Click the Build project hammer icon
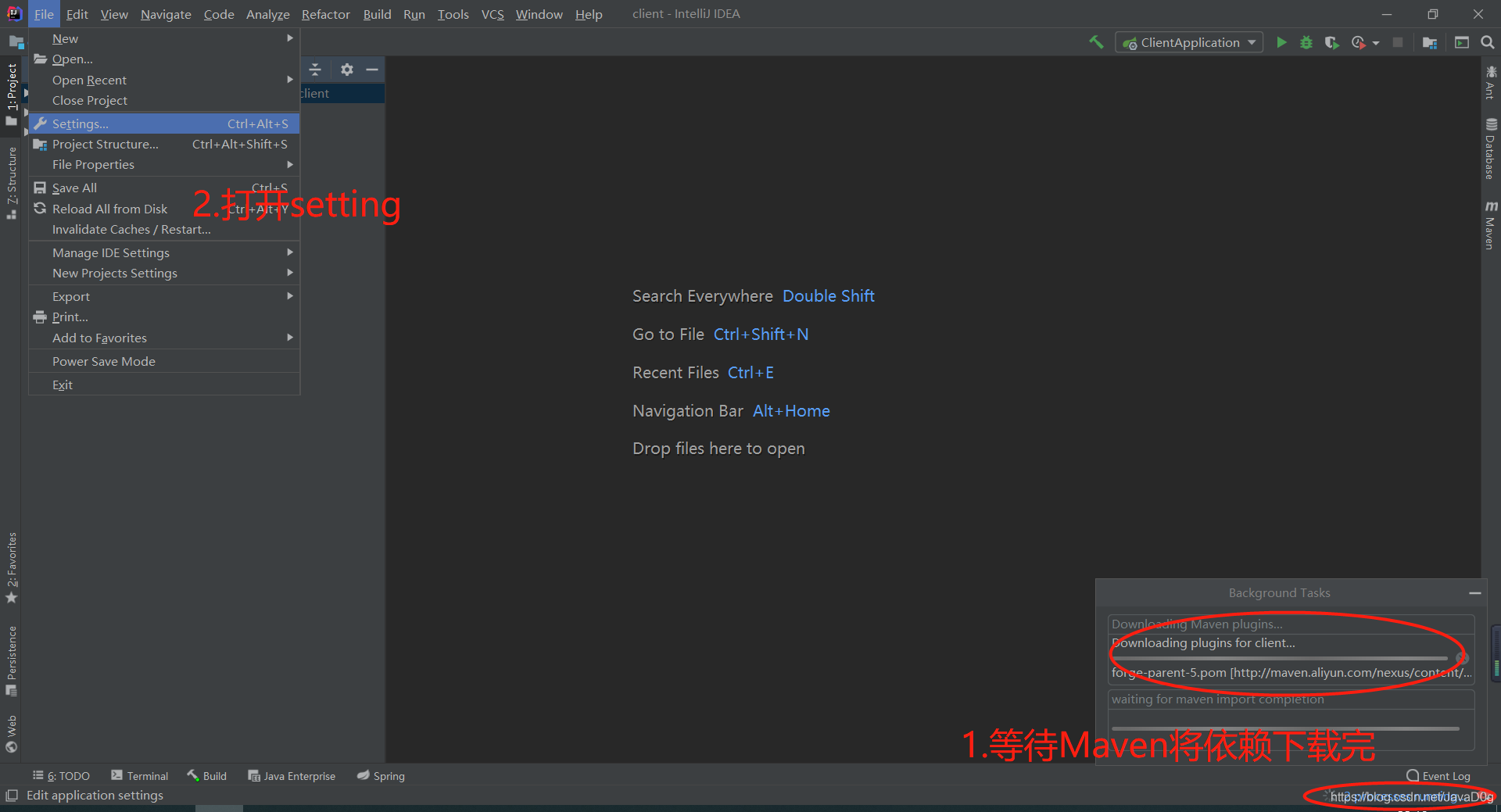This screenshot has height=812, width=1501. [x=1096, y=42]
